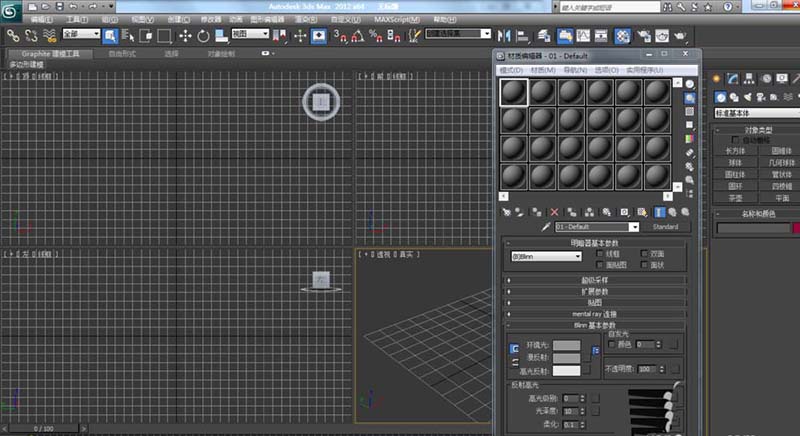This screenshot has height=436, width=800.
Task: Click the Select and Link chain icon
Action: (13, 36)
